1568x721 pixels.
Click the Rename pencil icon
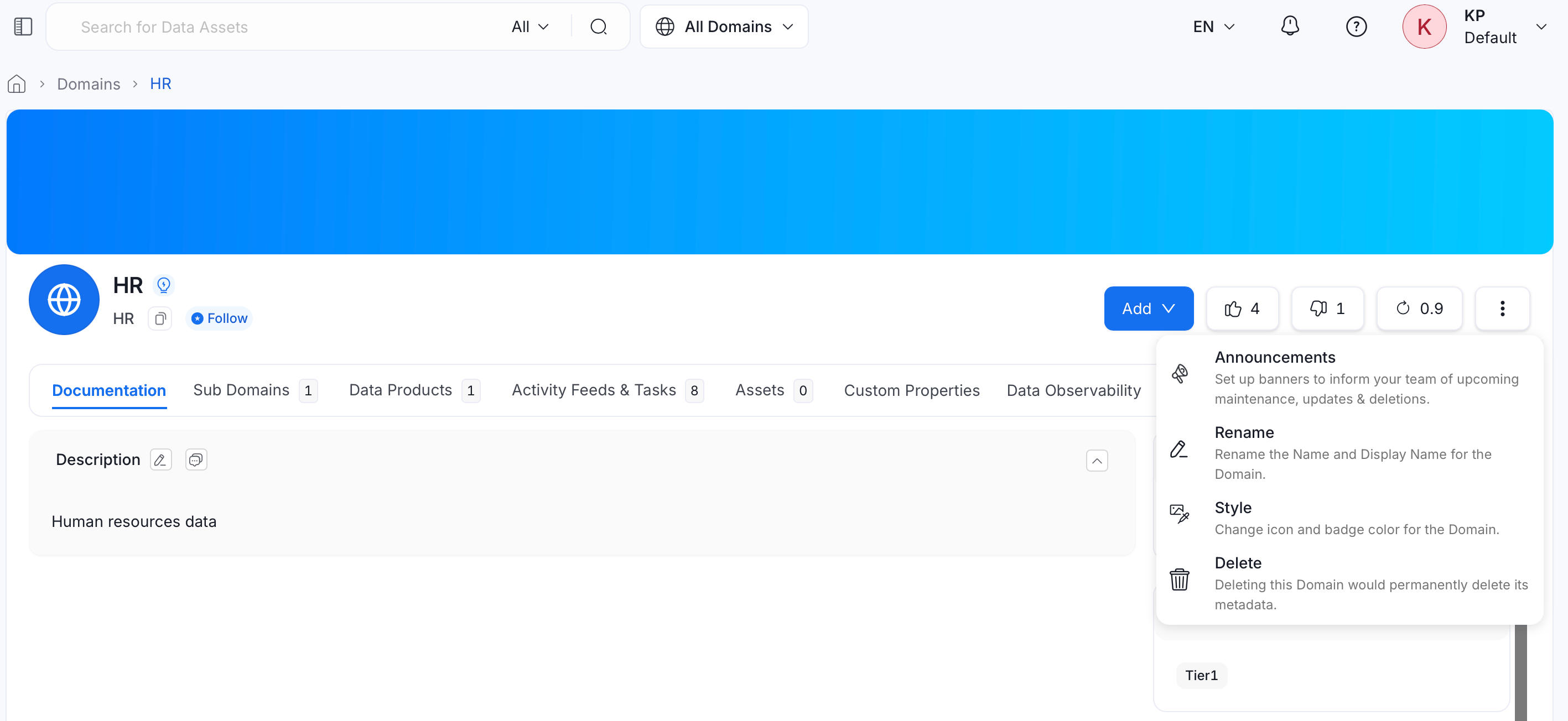coord(1179,449)
